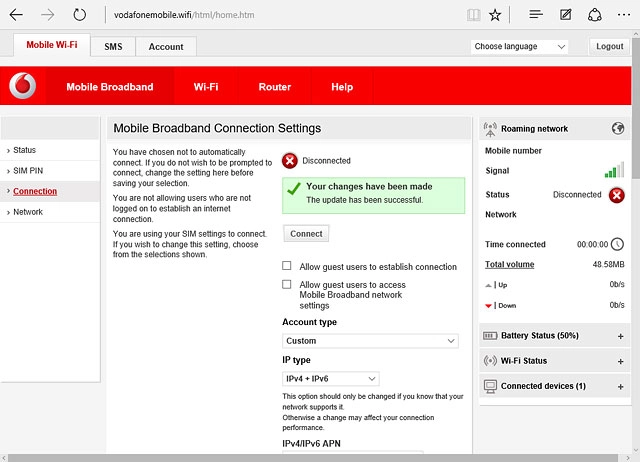Open the Account type Custom dropdown
640x462 pixels.
(370, 341)
